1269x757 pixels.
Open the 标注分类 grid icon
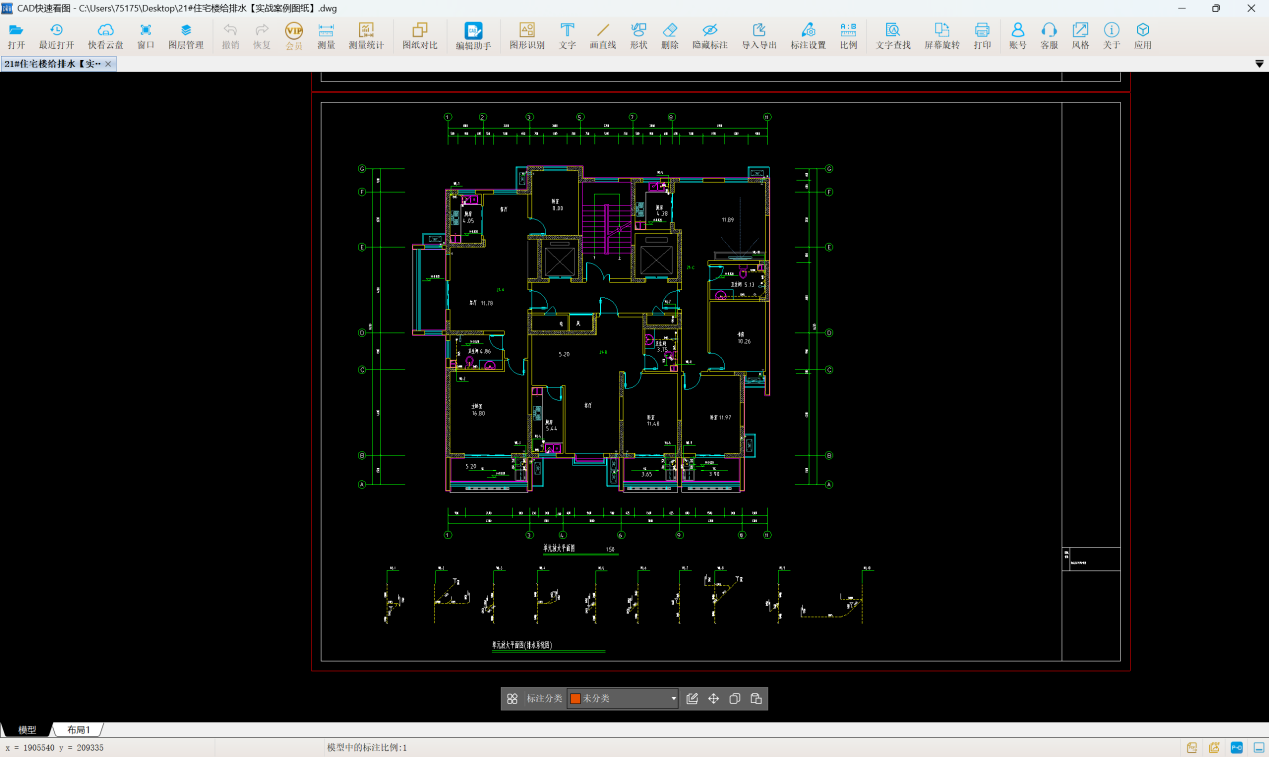[512, 699]
